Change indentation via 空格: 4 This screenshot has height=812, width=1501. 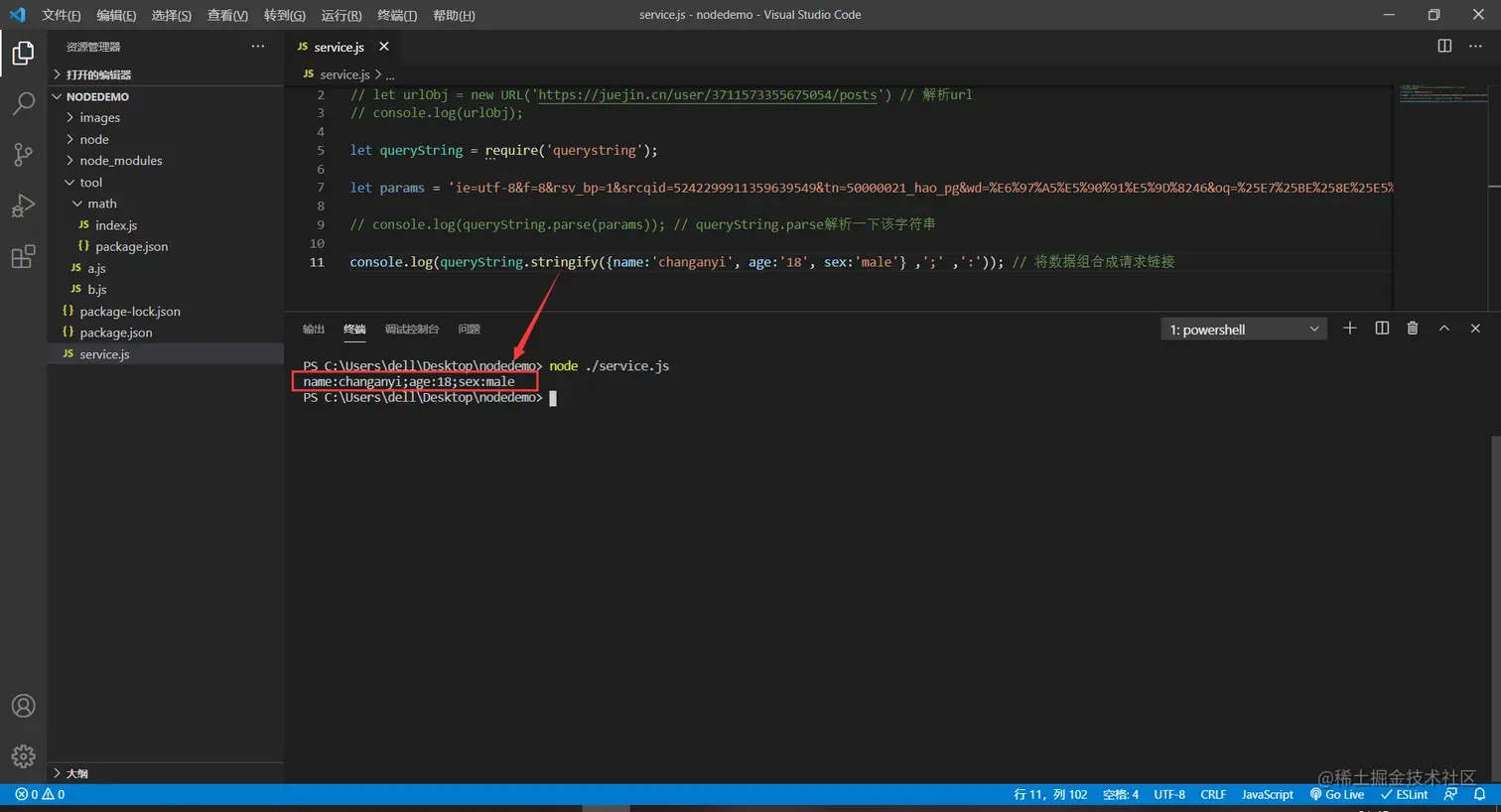[1121, 794]
